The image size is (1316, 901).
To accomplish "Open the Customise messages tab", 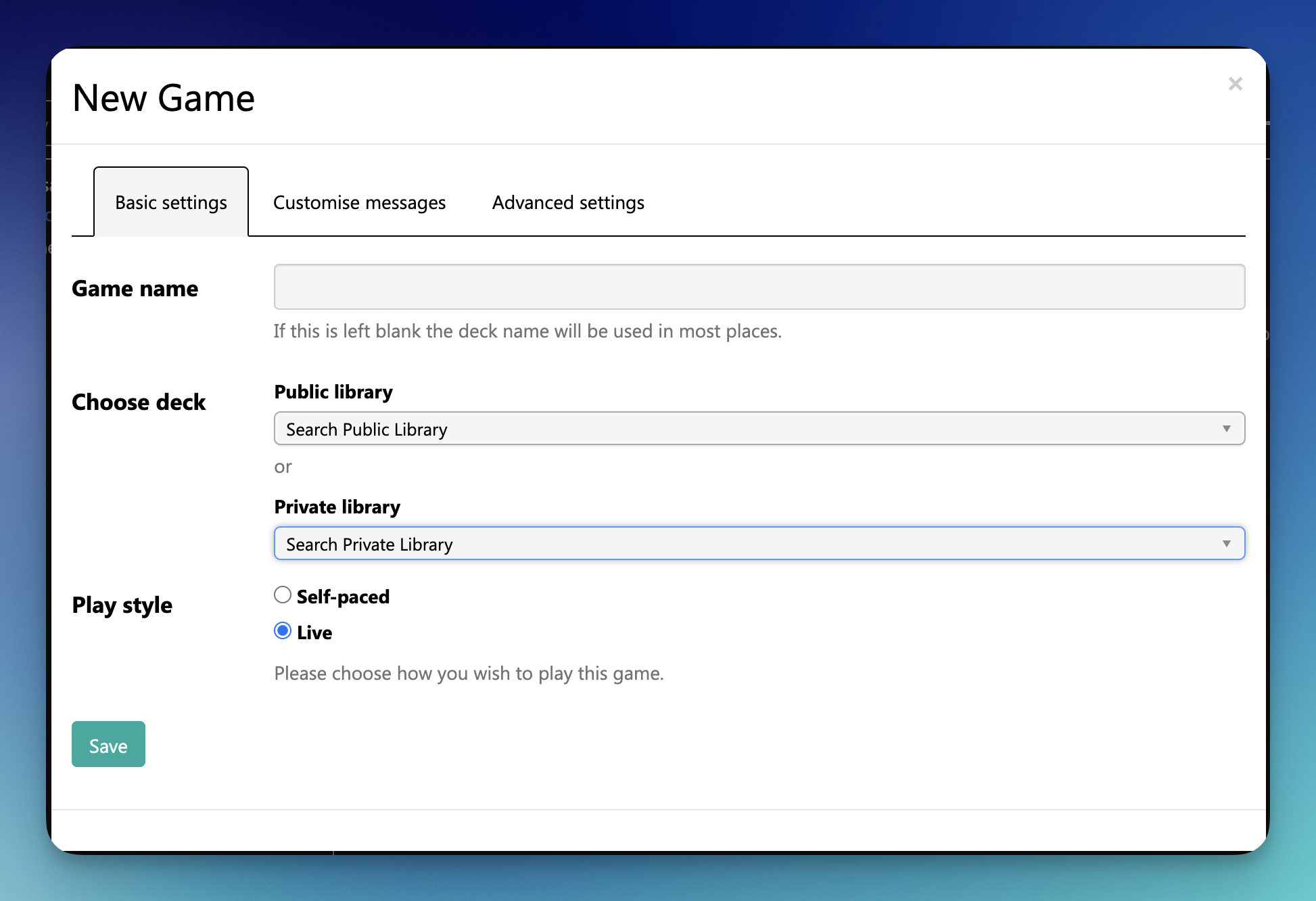I will pyautogui.click(x=359, y=202).
